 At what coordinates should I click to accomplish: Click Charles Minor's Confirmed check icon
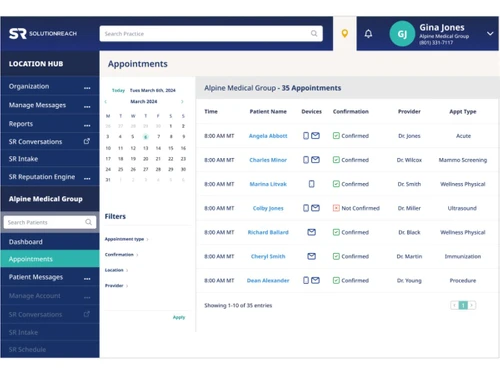pyautogui.click(x=336, y=160)
